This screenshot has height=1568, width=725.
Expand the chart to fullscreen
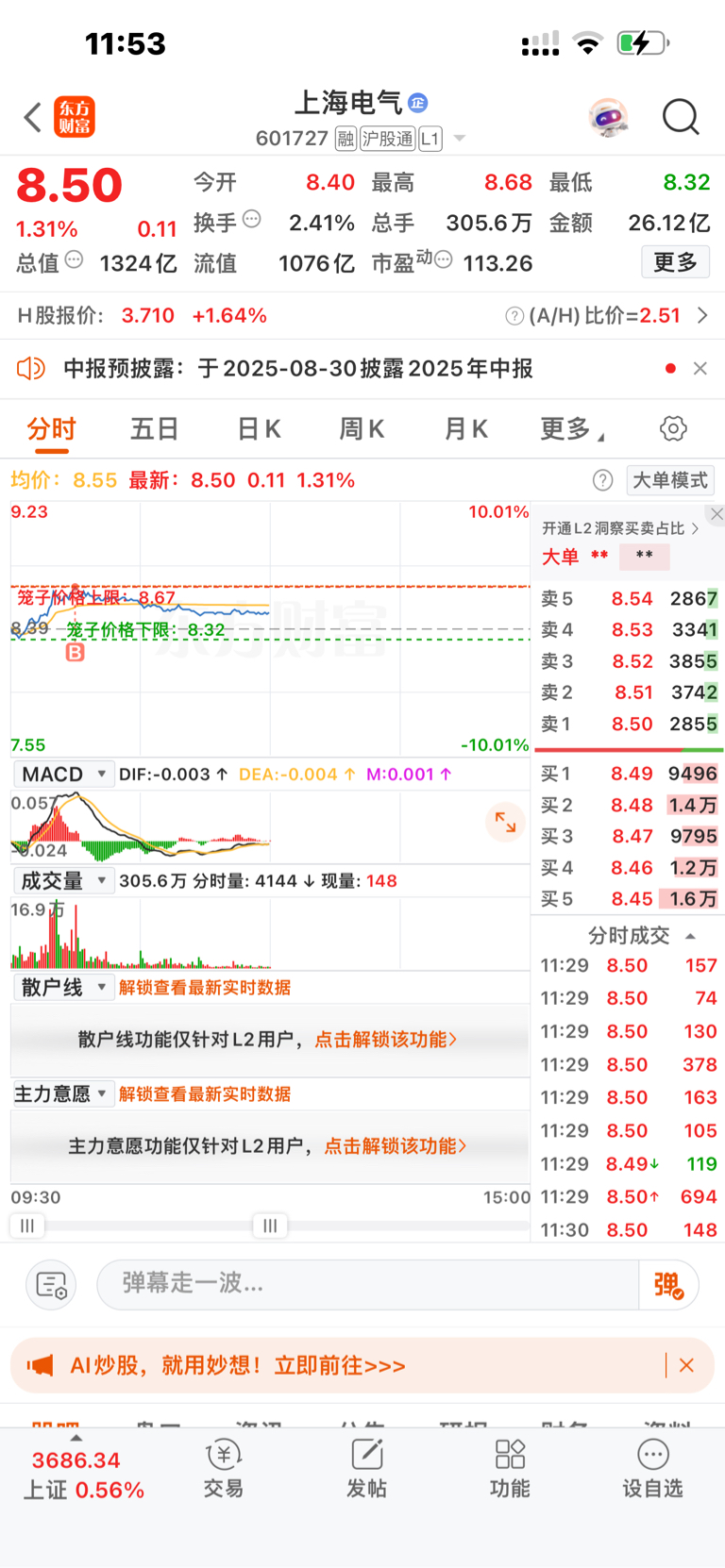[505, 823]
